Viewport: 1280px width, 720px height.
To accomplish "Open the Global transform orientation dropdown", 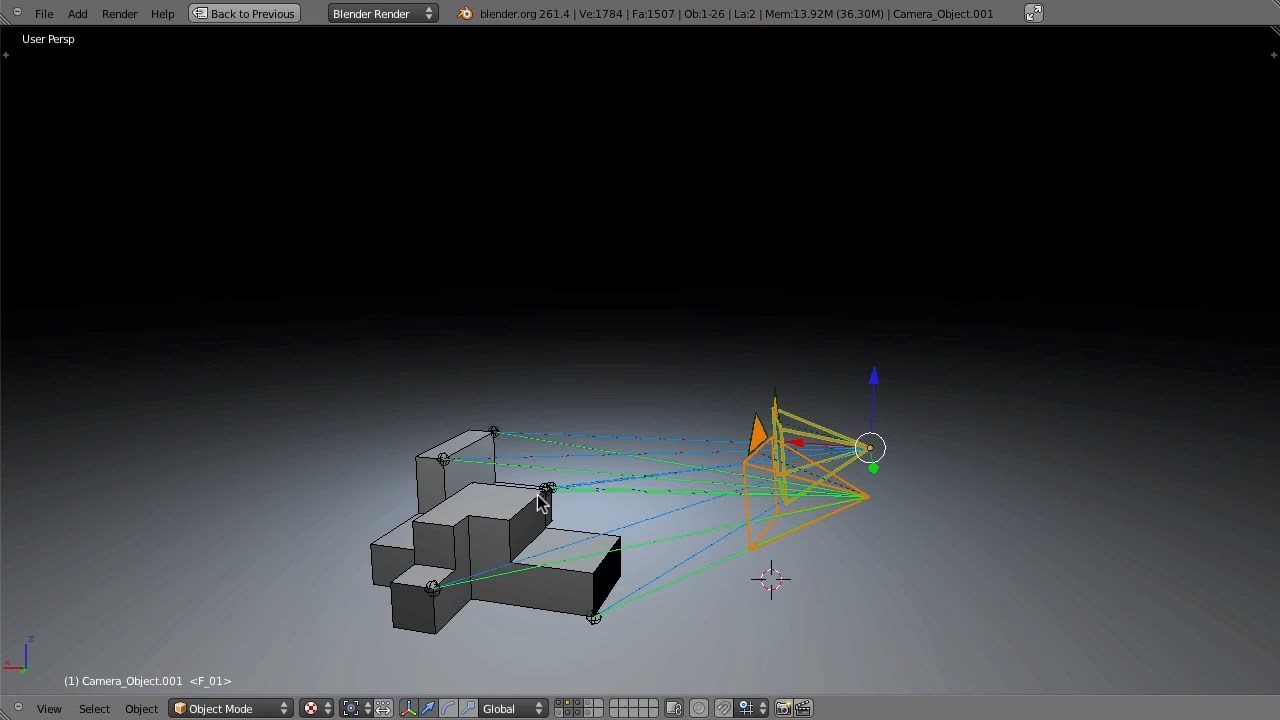I will coord(513,708).
